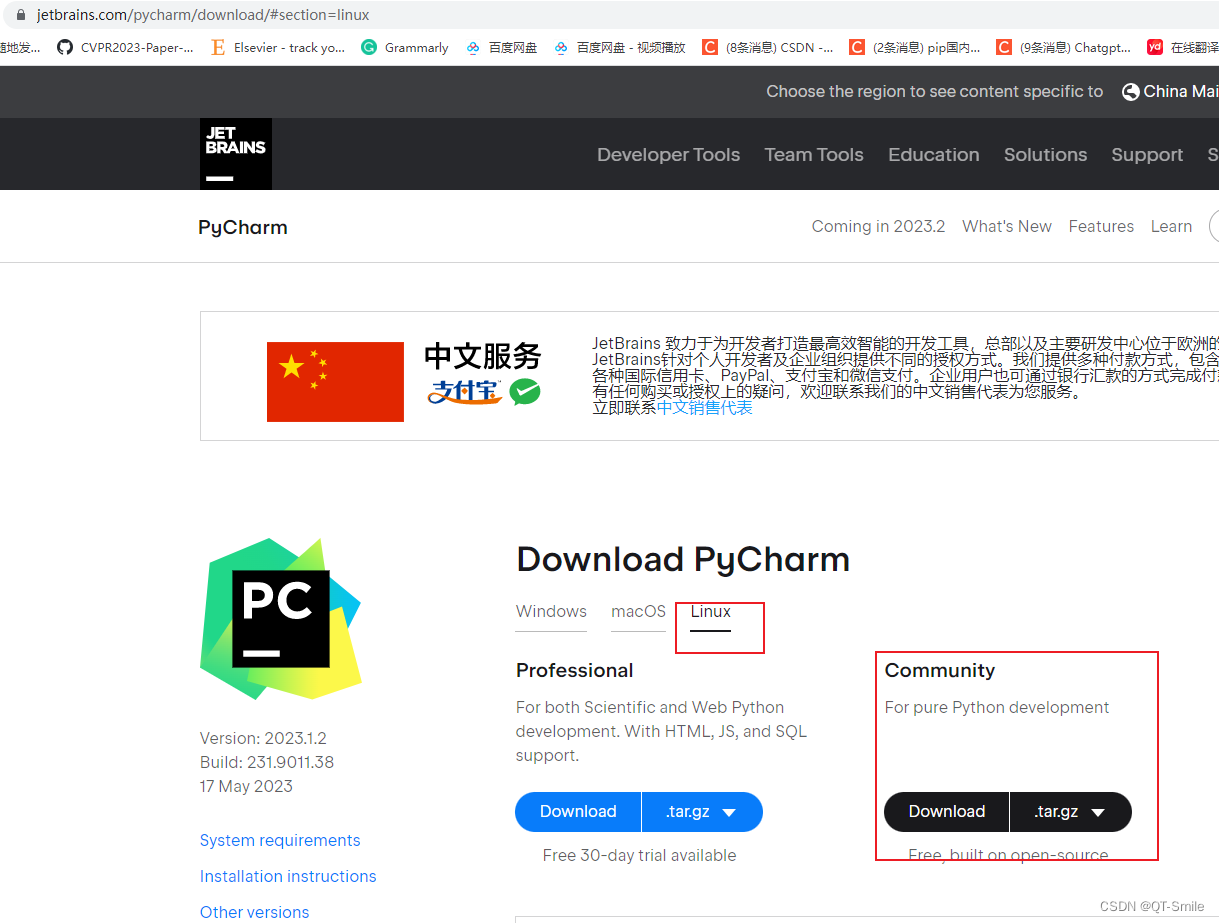Image resolution: width=1219 pixels, height=923 pixels.
Task: Expand Professional .tar.gz format dropdown
Action: pyautogui.click(x=702, y=812)
